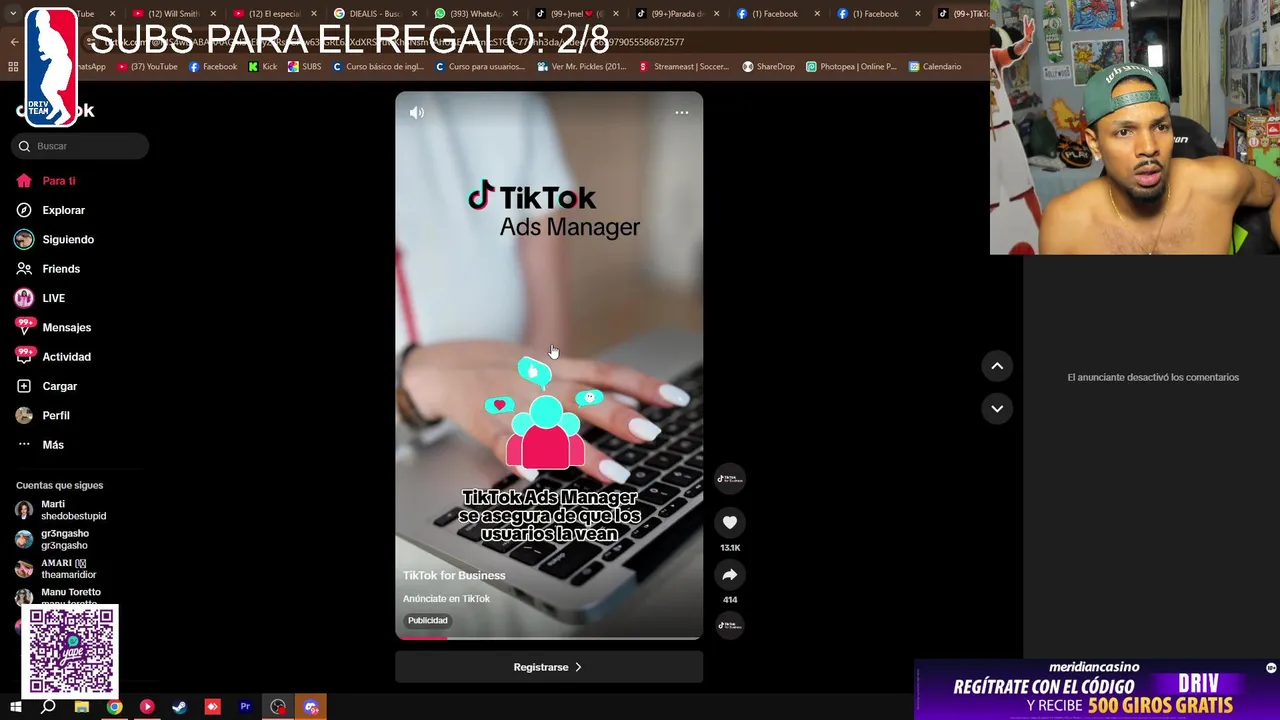Viewport: 1280px width, 720px height.
Task: Open Ver Mr. Pickles bookmark
Action: click(582, 67)
